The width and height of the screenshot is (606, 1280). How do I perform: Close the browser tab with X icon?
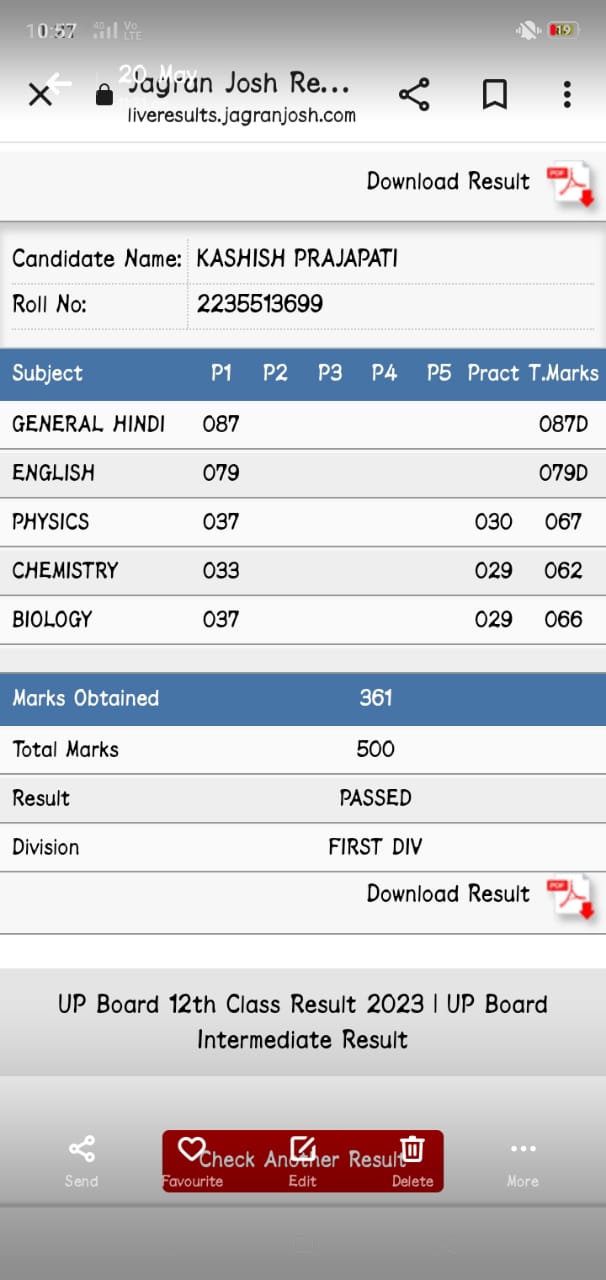[x=39, y=95]
